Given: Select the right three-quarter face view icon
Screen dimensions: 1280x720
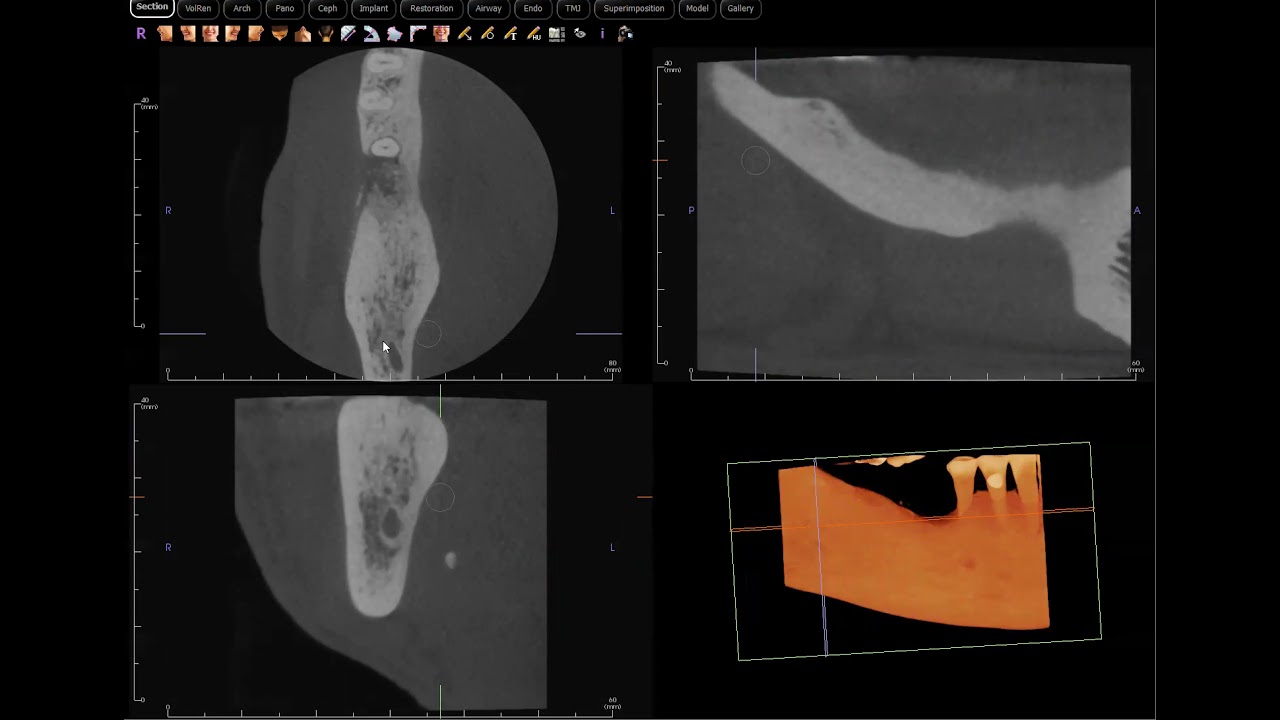Looking at the screenshot, I should pyautogui.click(x=188, y=33).
